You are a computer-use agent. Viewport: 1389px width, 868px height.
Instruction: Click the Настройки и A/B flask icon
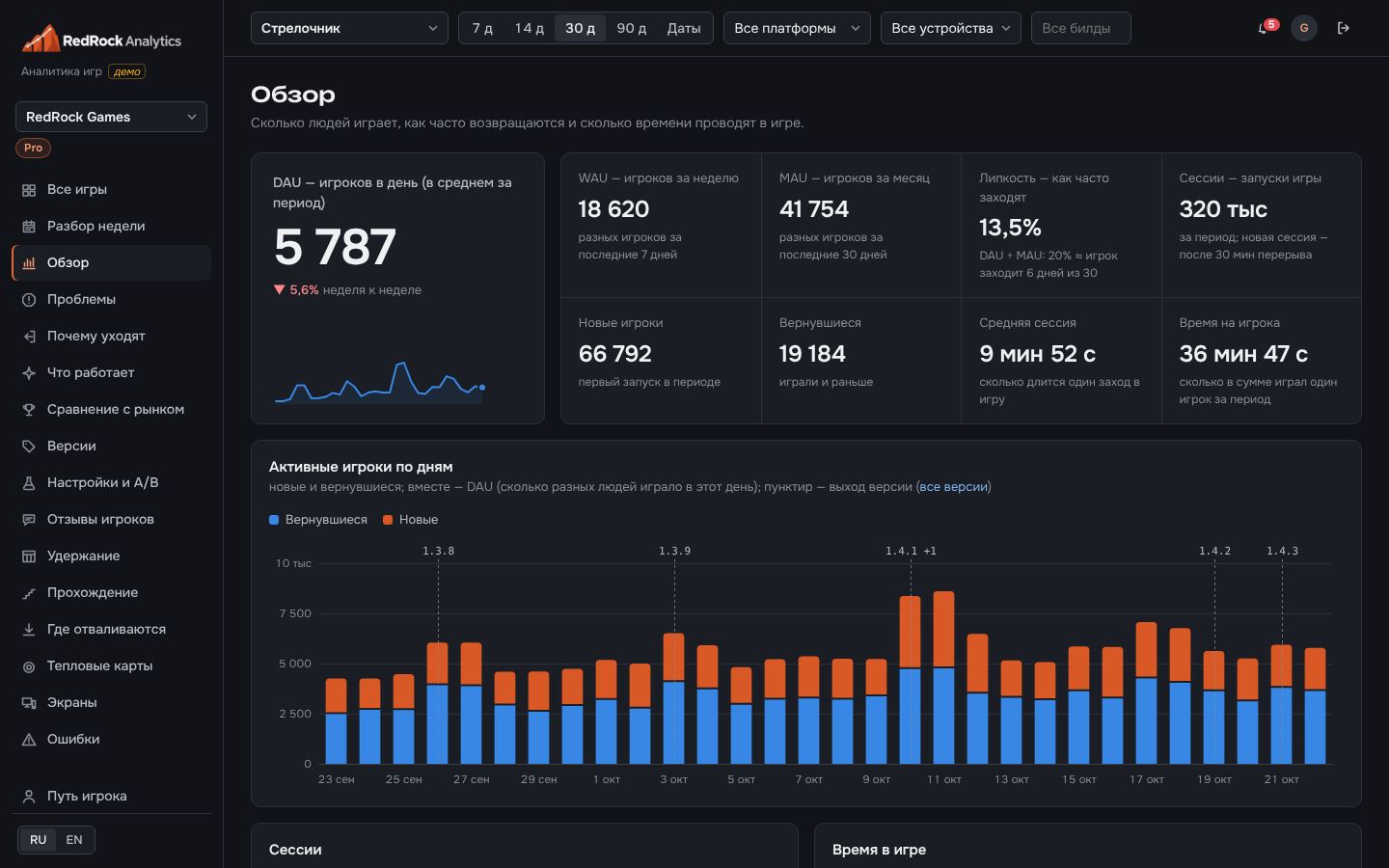point(29,483)
